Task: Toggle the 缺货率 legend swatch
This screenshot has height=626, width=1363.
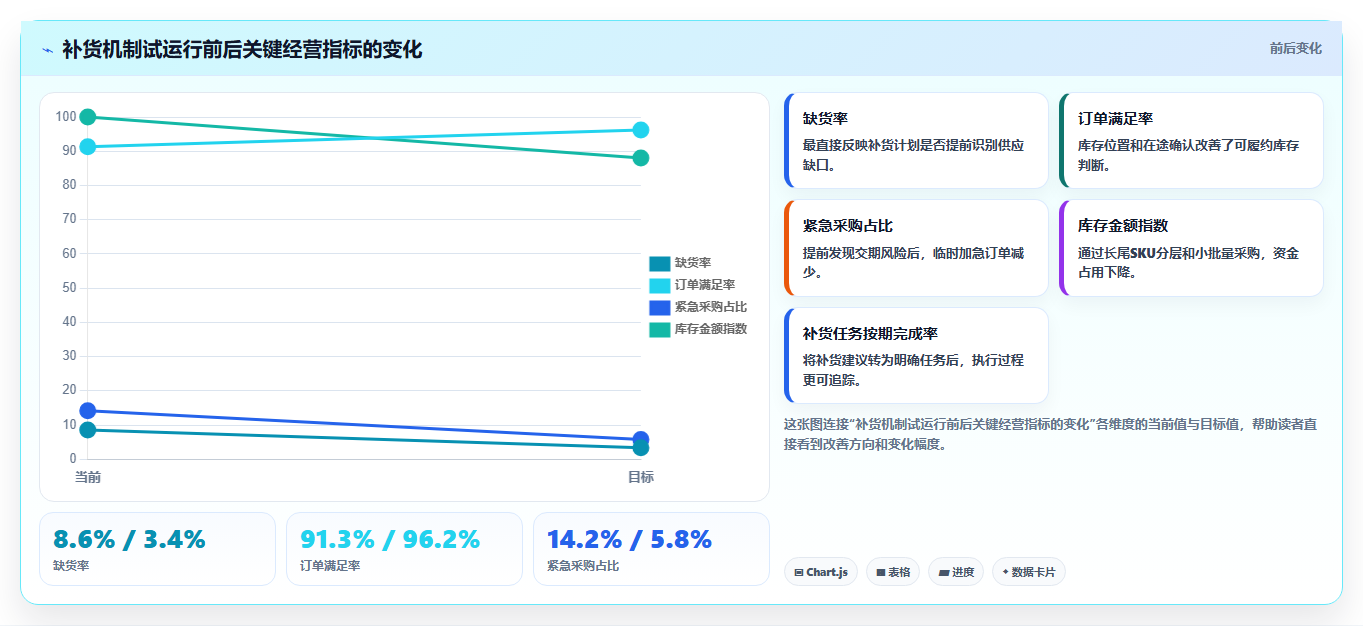Action: tap(659, 263)
